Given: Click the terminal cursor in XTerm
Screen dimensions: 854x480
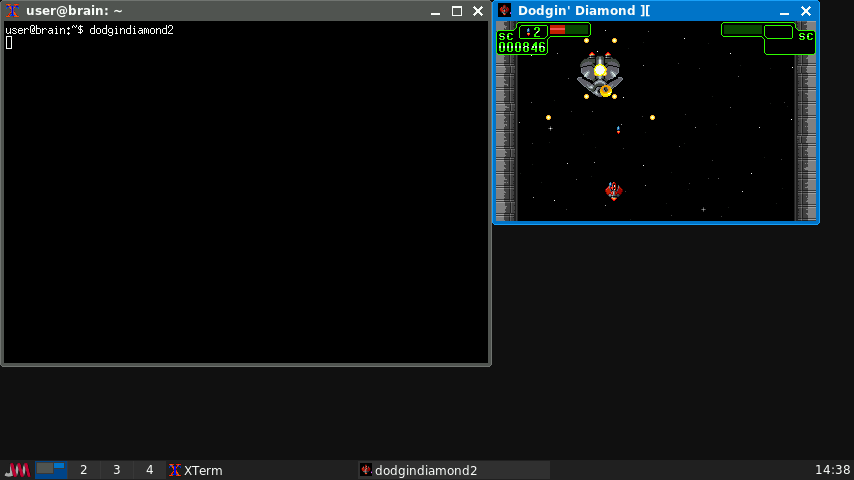Looking at the screenshot, I should tap(9, 43).
